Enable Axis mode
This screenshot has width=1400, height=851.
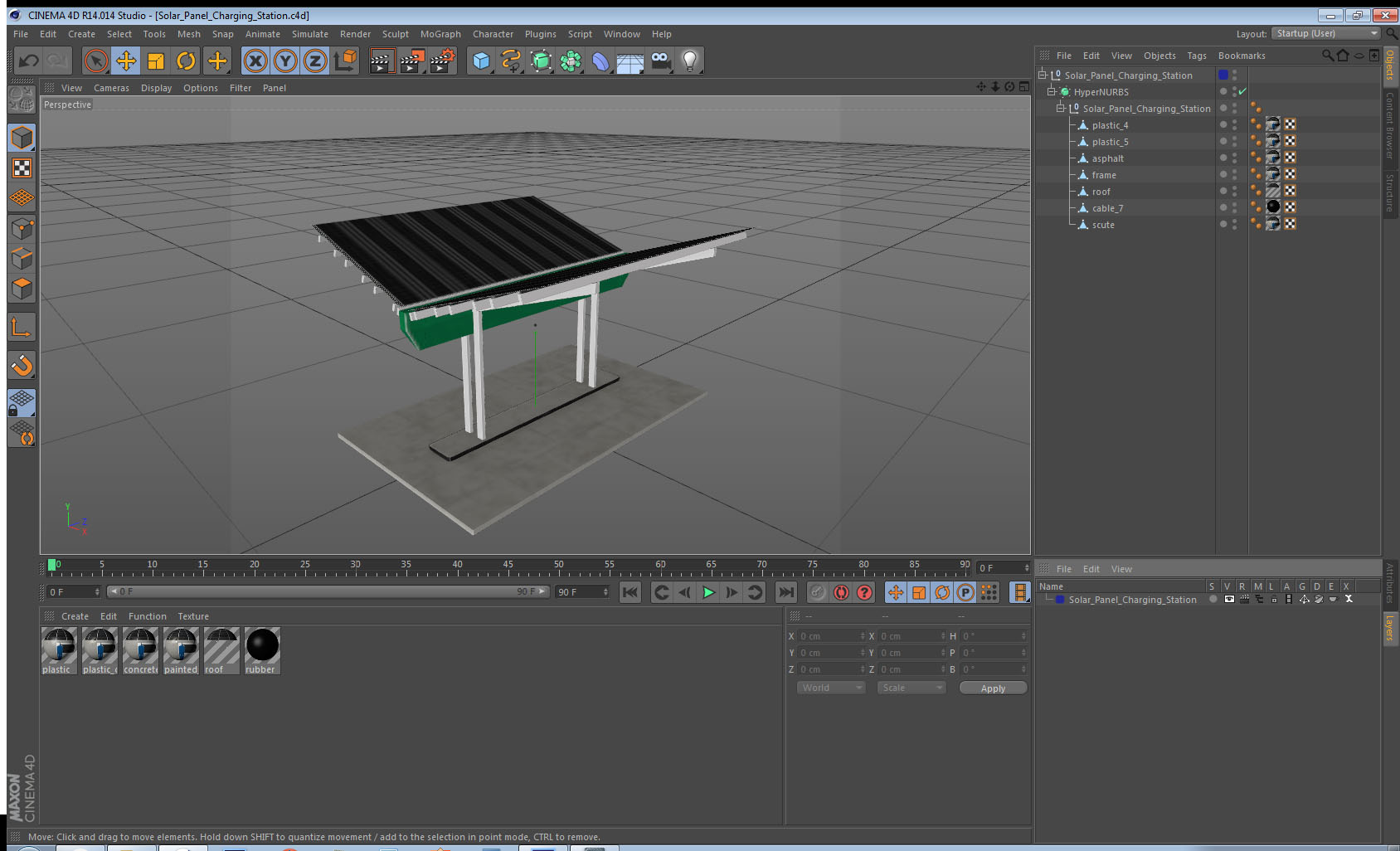(22, 328)
